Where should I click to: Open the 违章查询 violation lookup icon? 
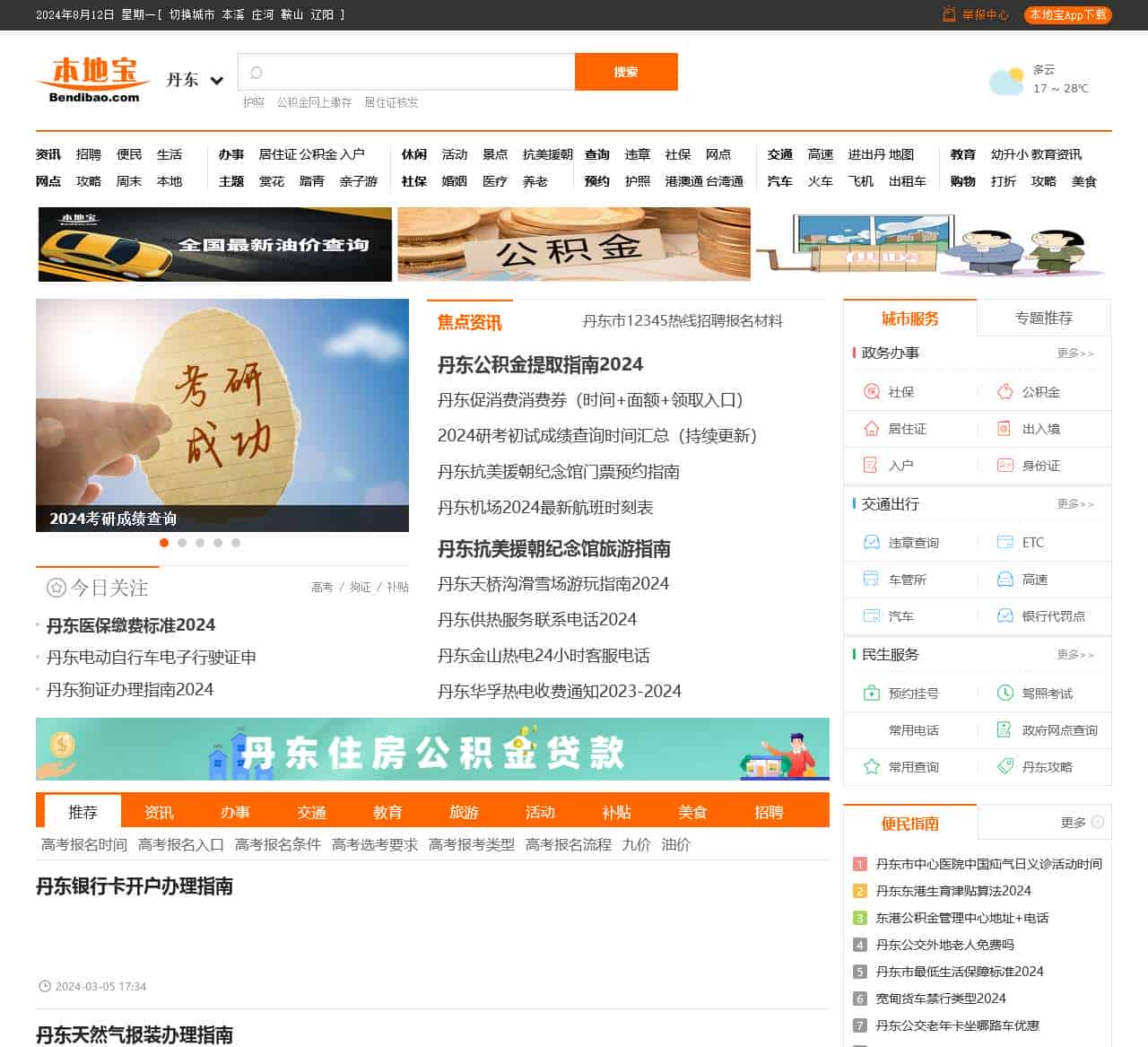point(871,543)
